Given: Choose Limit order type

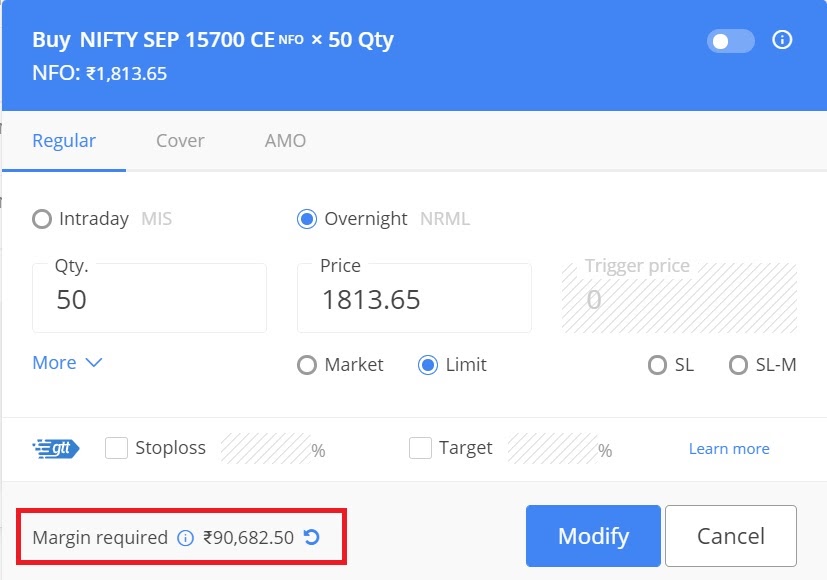Looking at the screenshot, I should [428, 365].
